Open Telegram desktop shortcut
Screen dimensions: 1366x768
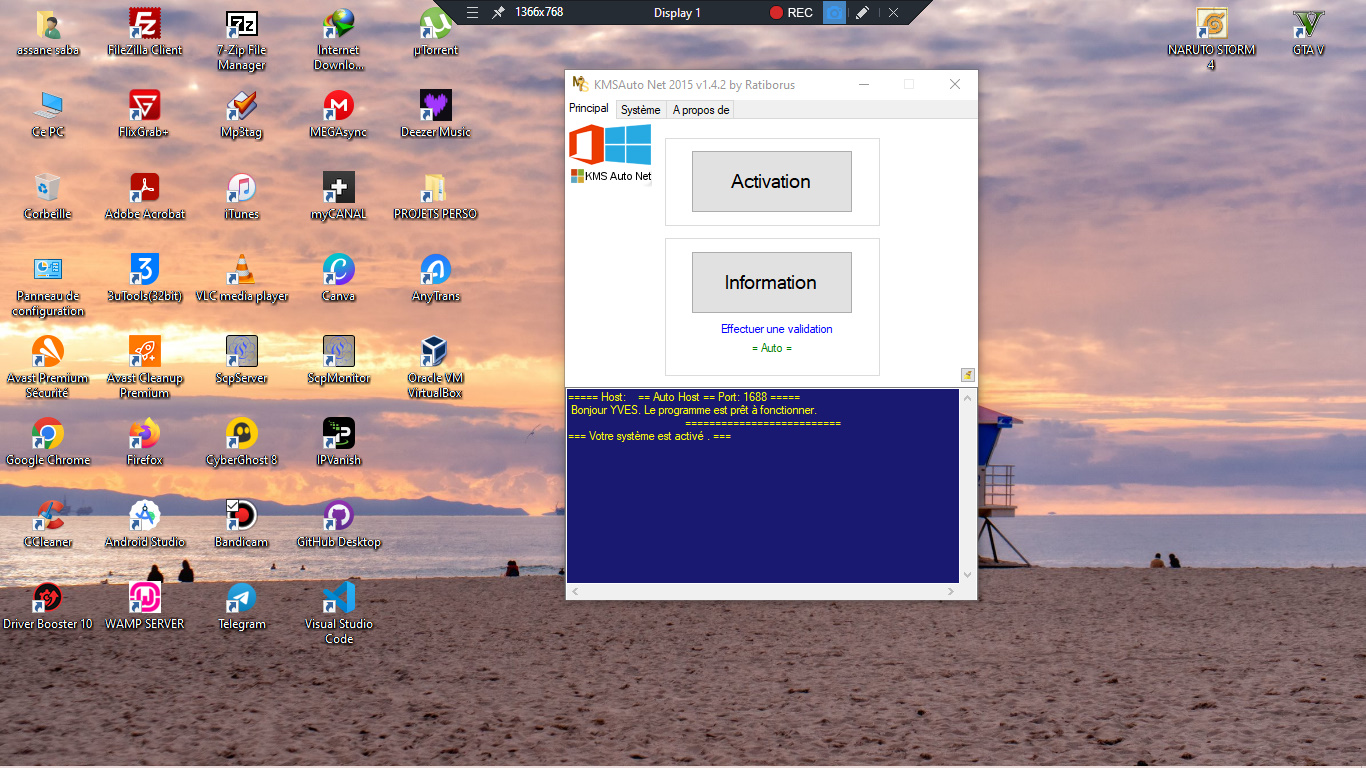241,607
